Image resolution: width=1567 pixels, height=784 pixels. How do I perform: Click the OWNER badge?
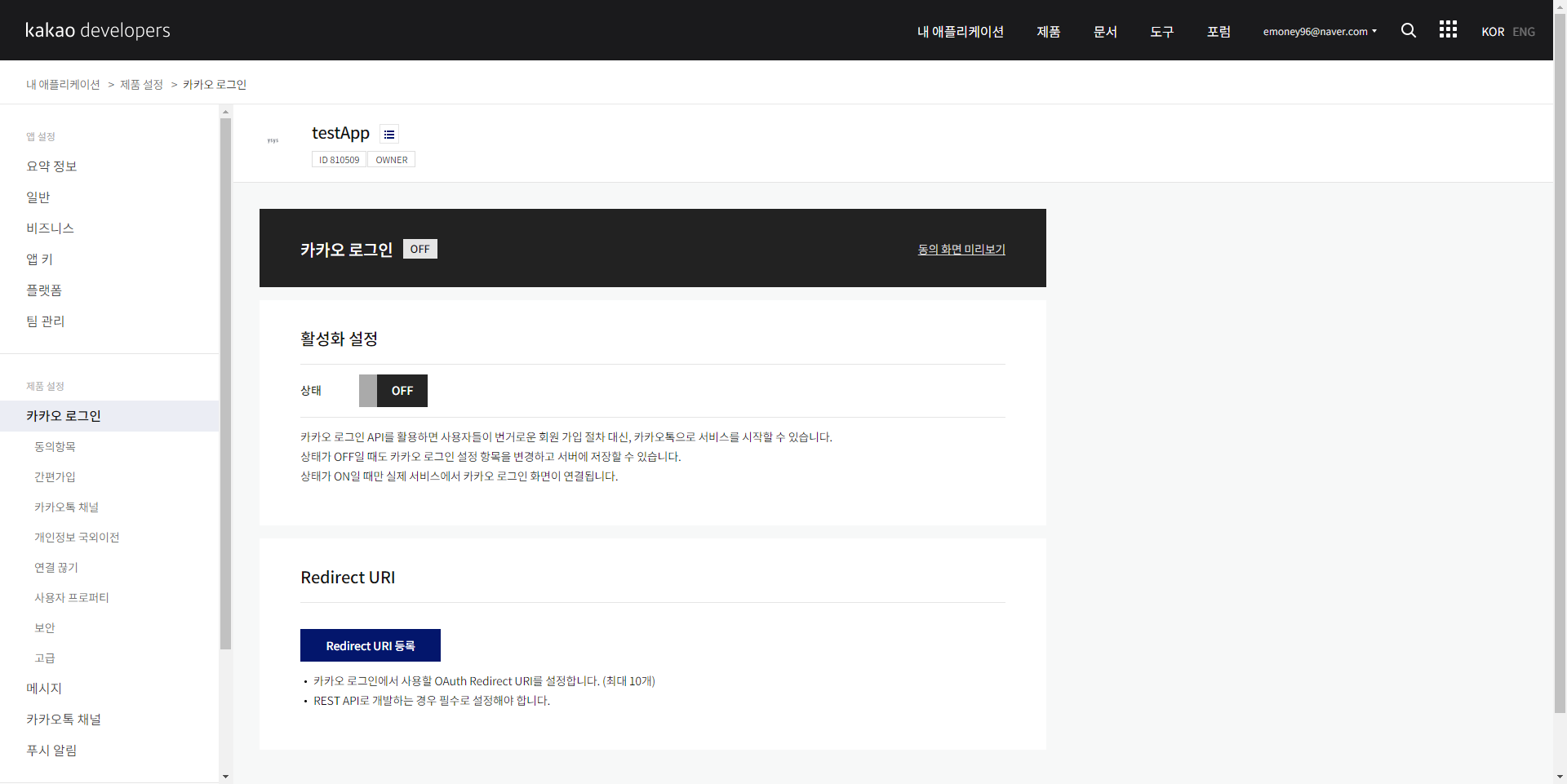coord(392,160)
